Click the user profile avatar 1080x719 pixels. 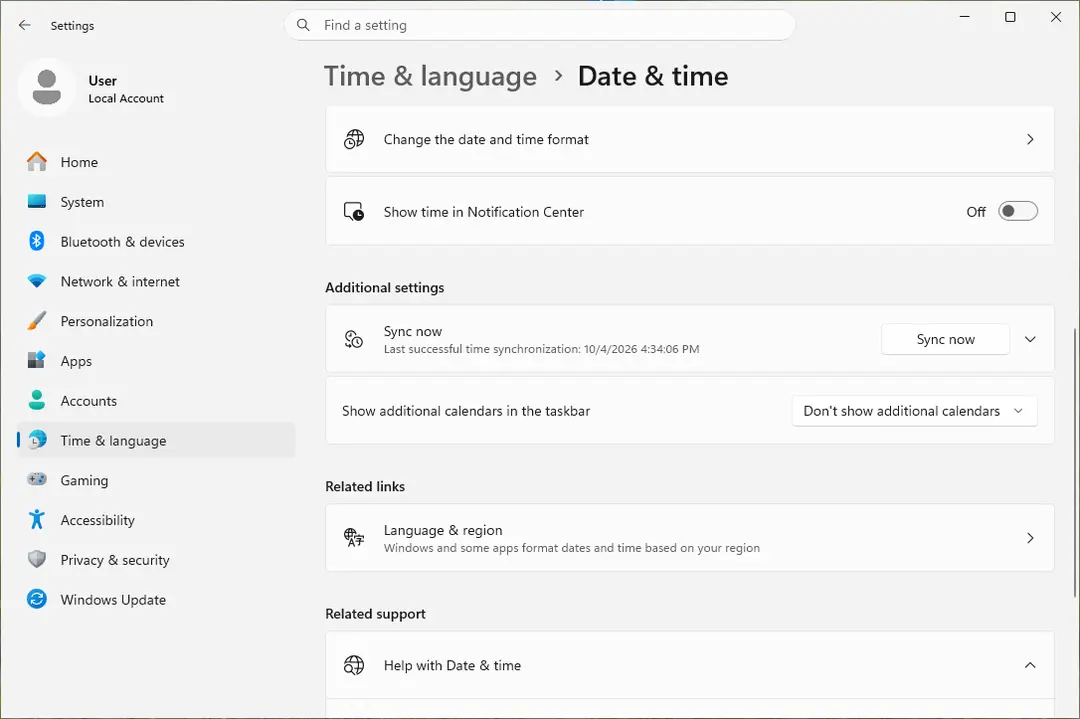47,87
